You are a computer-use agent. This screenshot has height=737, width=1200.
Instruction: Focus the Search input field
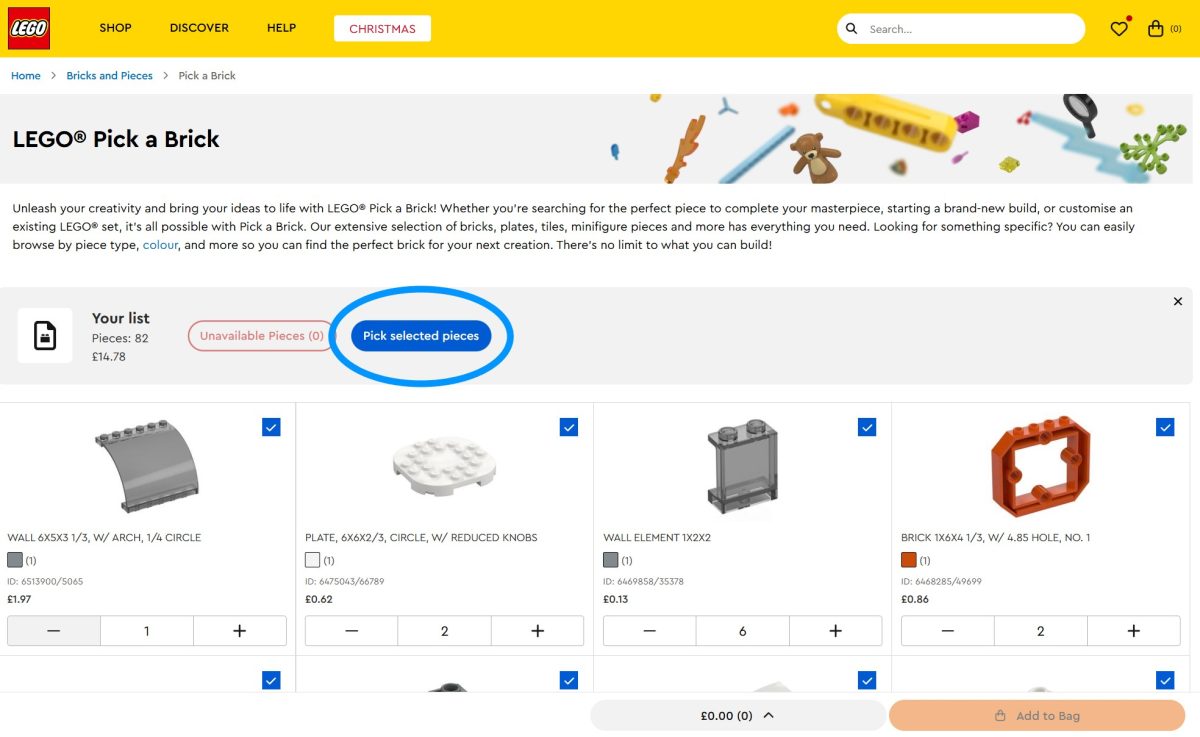point(972,29)
